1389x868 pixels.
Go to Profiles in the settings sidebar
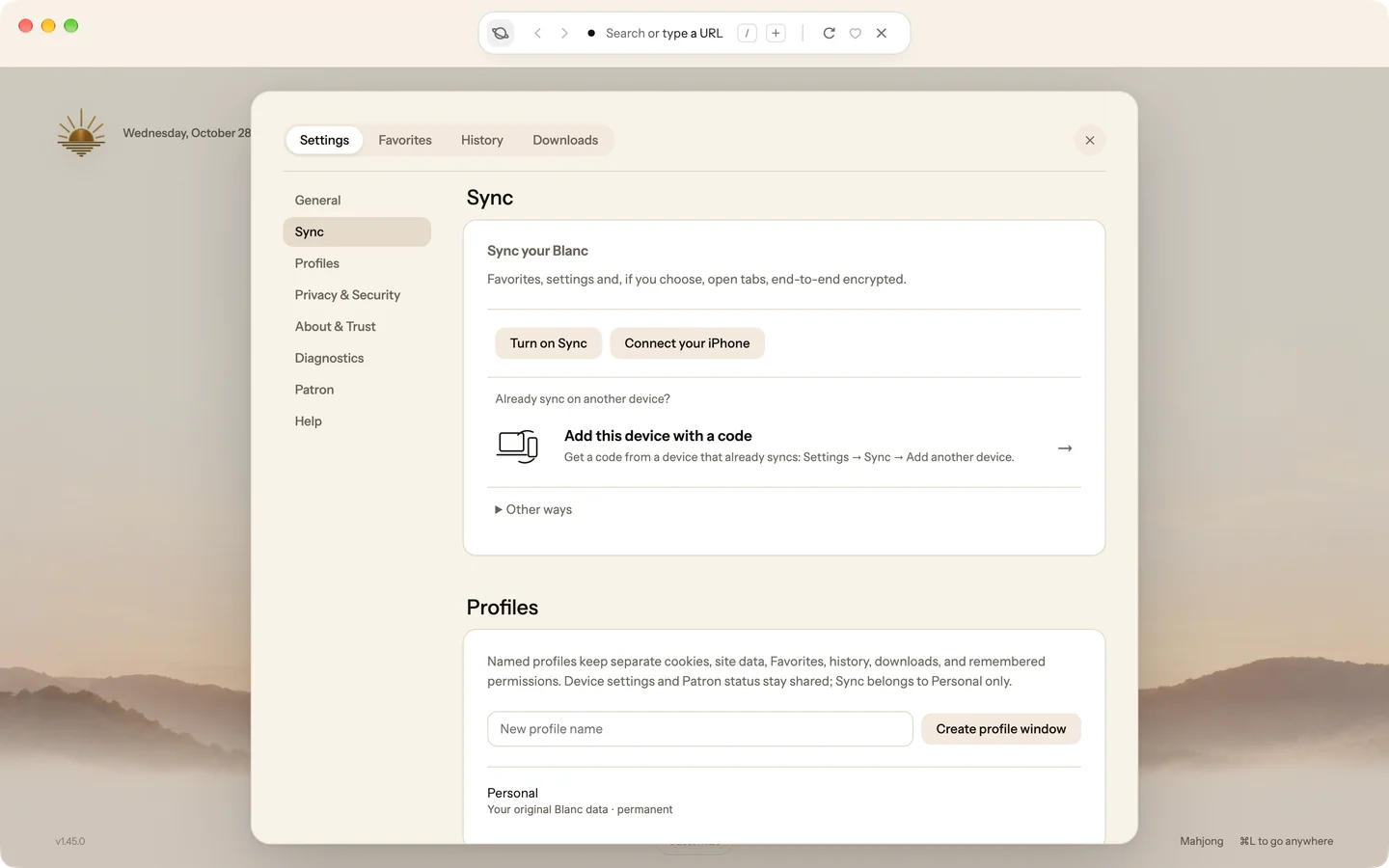click(x=357, y=263)
